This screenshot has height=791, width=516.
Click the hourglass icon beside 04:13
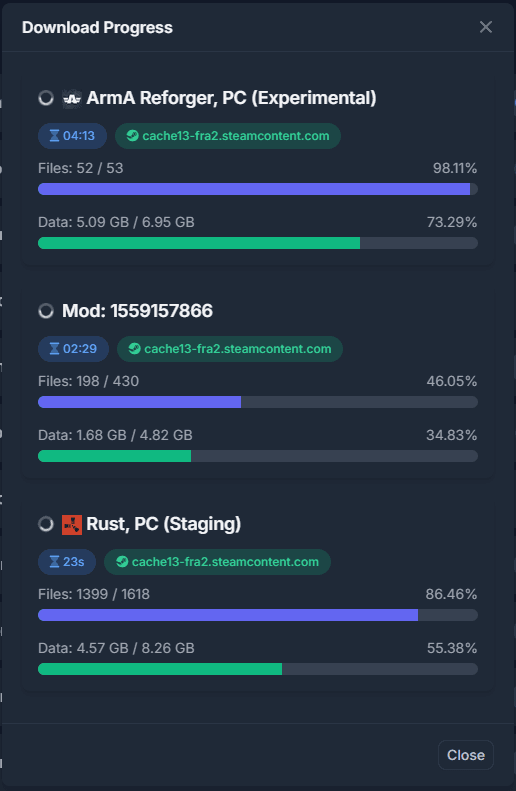point(54,136)
